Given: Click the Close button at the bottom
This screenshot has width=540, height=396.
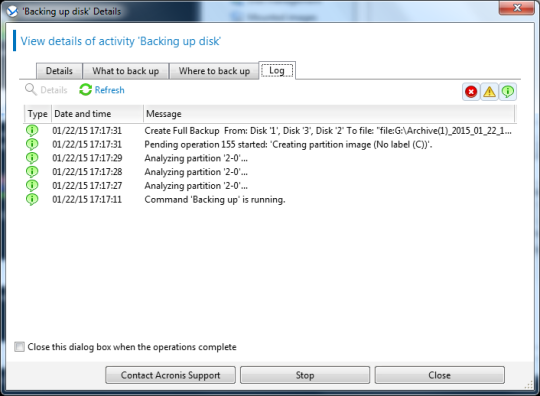Looking at the screenshot, I should [439, 375].
